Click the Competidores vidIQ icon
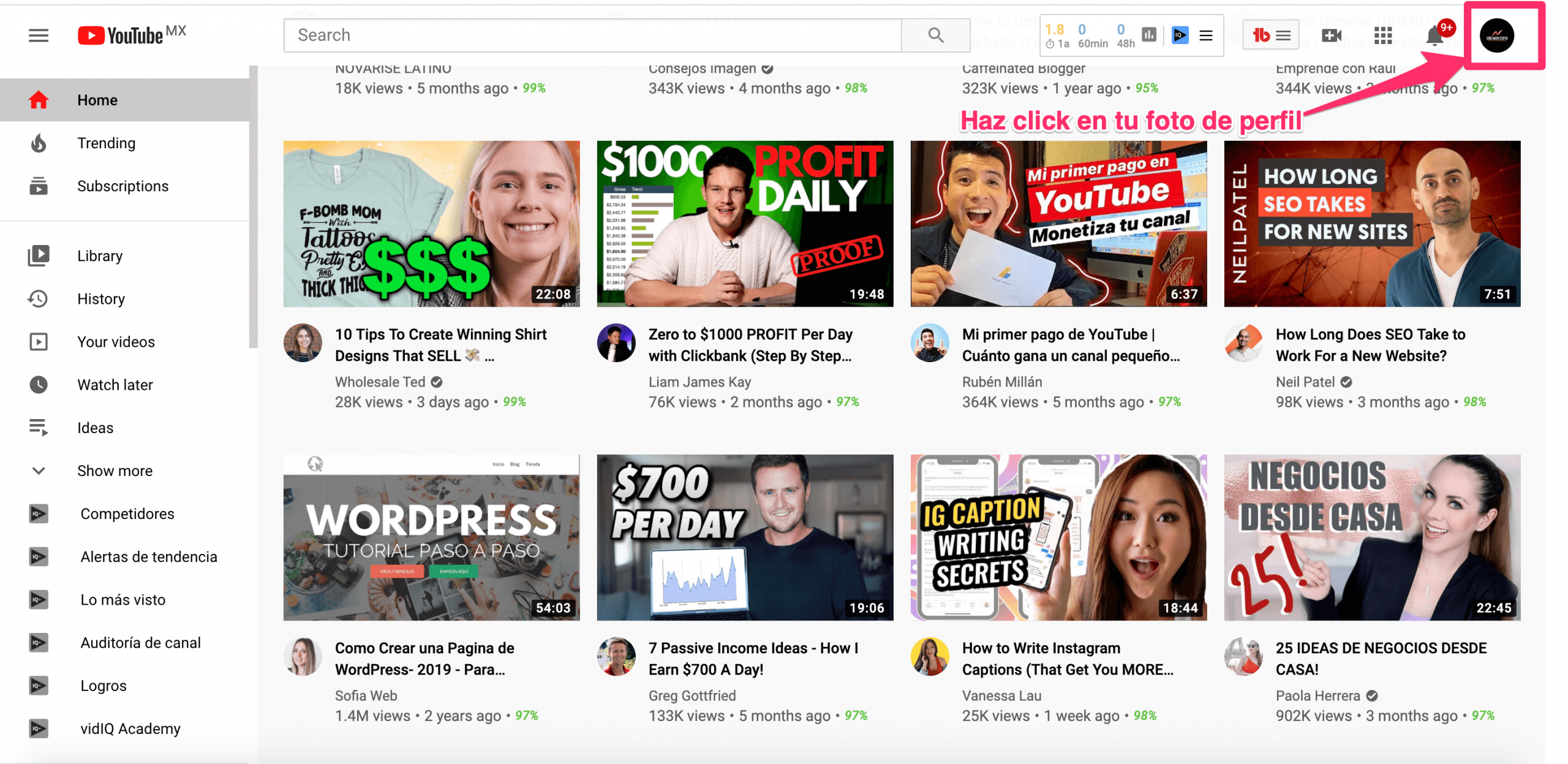The width and height of the screenshot is (1568, 764). 39,513
